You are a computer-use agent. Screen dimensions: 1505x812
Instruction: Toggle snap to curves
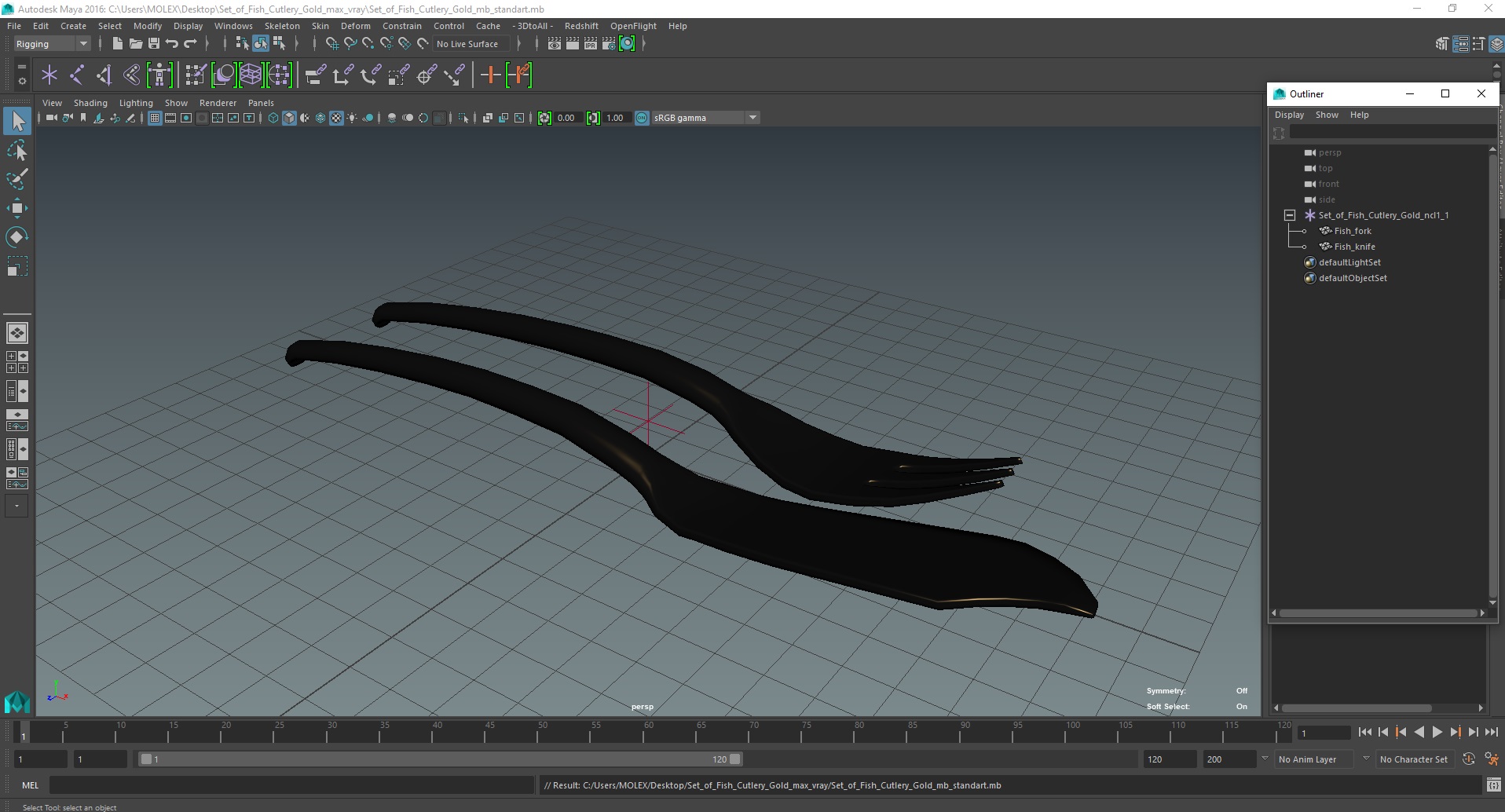click(350, 44)
